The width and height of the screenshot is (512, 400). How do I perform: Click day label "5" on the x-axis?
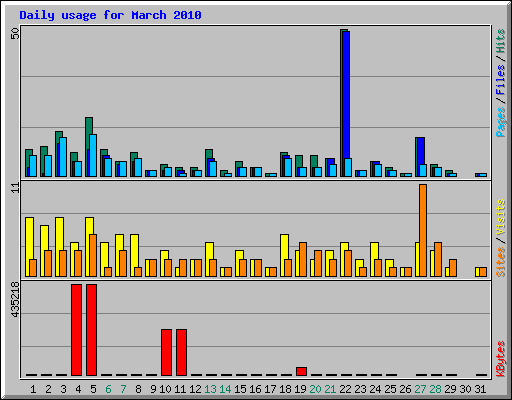point(93,389)
